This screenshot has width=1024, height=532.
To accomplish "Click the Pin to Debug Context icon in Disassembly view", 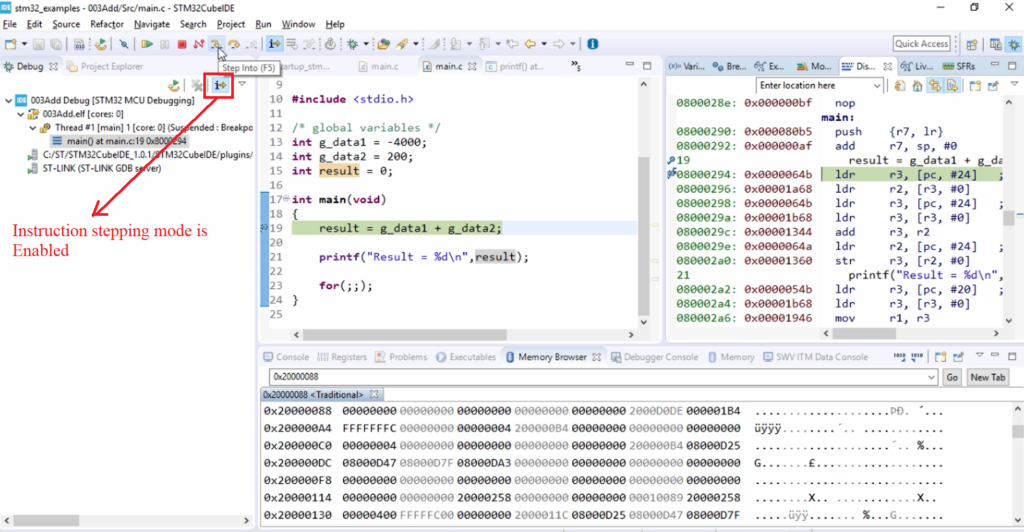I will (x=993, y=86).
